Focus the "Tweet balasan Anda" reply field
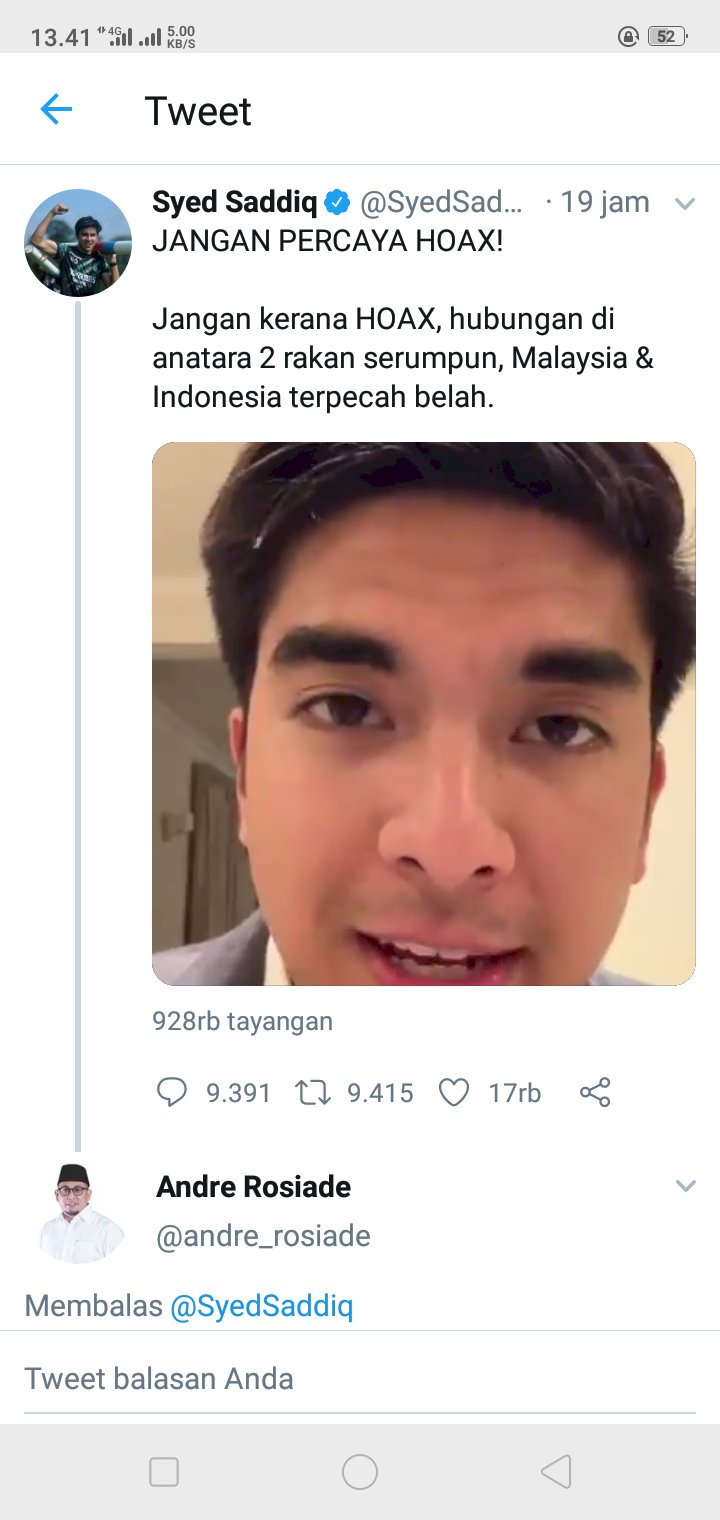Screen dimensions: 720x1520 (x=360, y=1379)
